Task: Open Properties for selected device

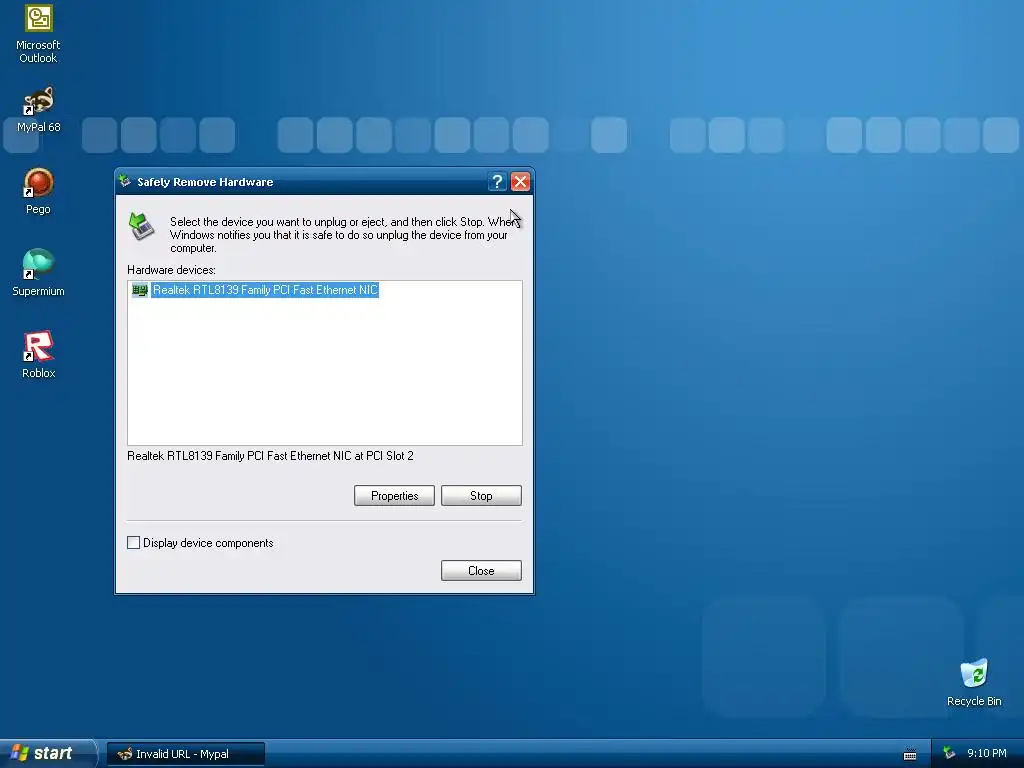Action: click(394, 496)
